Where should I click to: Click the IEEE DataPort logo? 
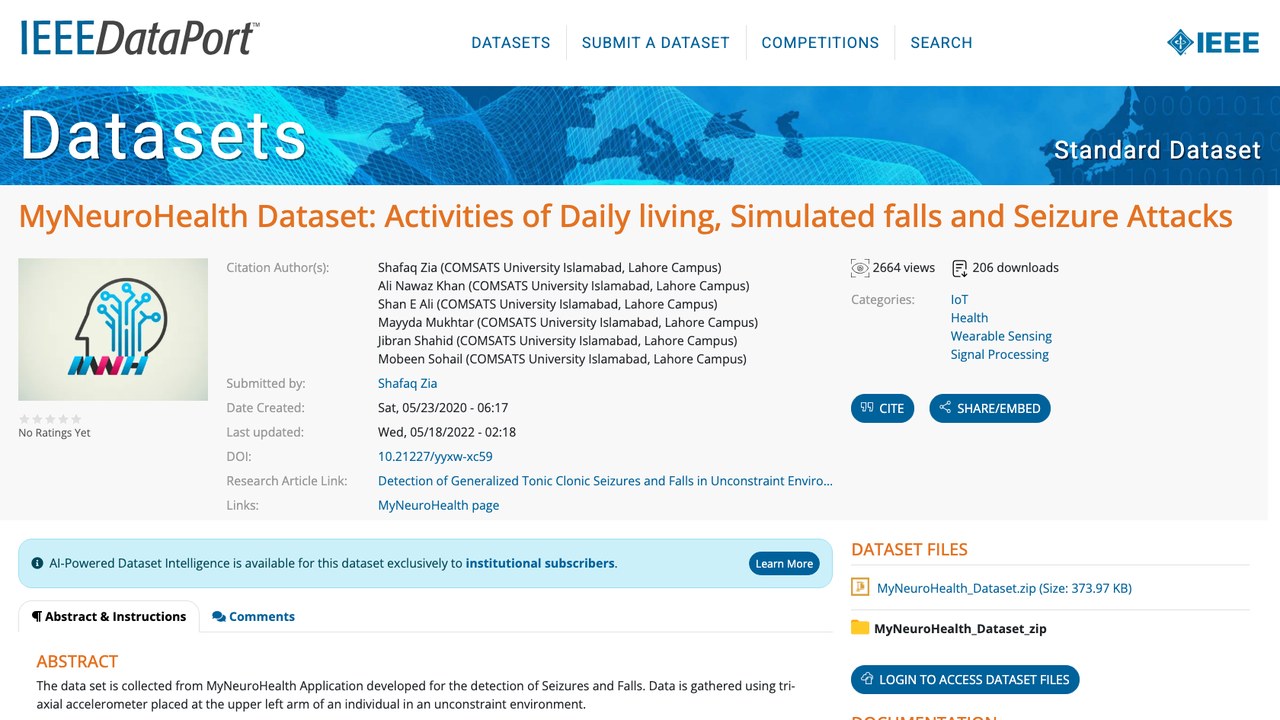[x=139, y=38]
